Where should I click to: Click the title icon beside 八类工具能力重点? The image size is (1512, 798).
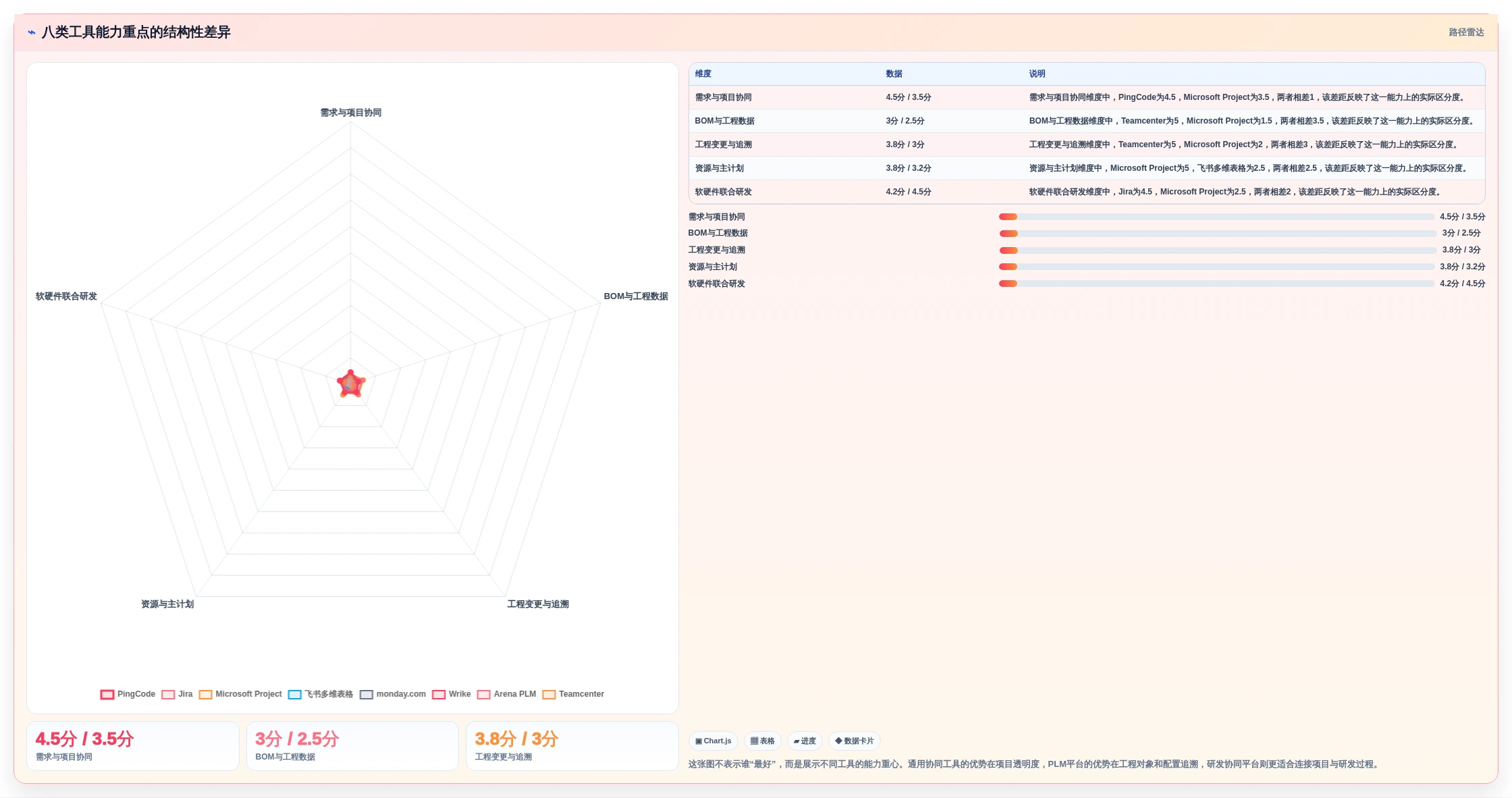coord(32,32)
